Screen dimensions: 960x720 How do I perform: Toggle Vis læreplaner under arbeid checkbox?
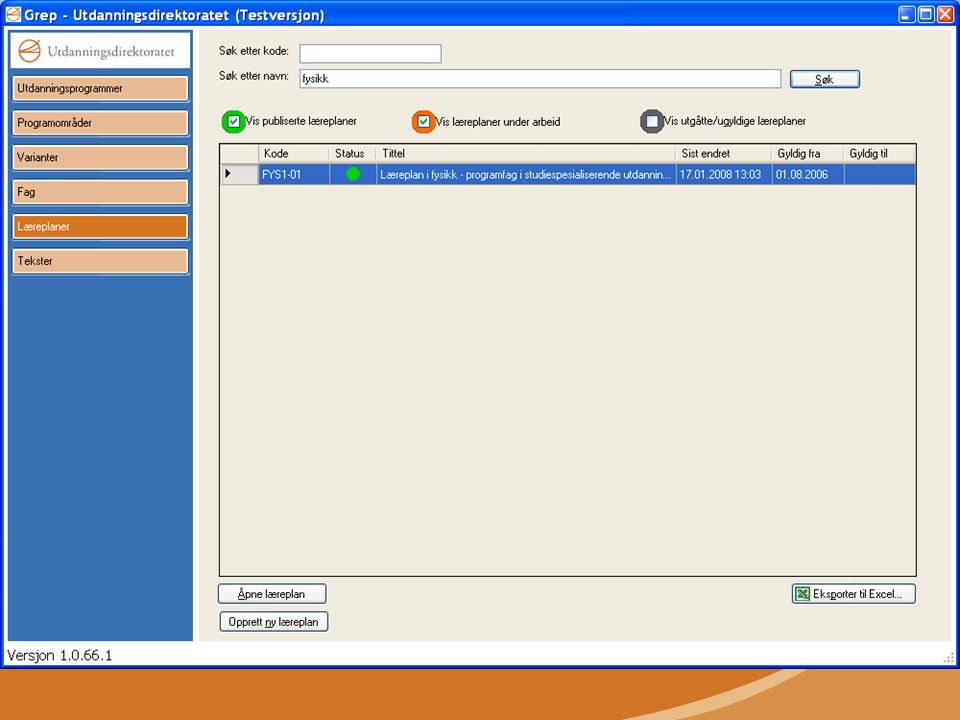(x=423, y=121)
